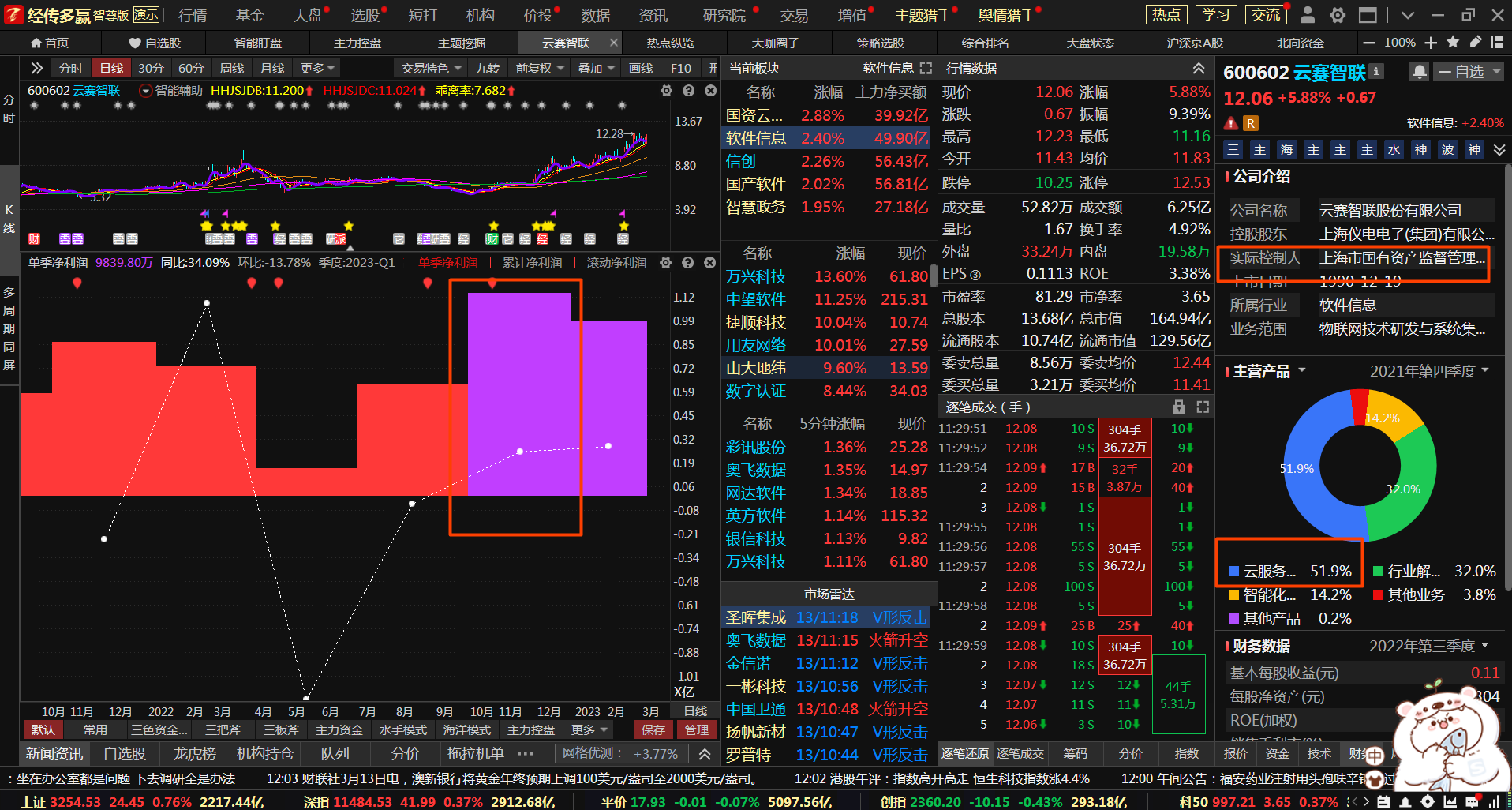Open the 交易特色 dropdown
Viewport: 1512px width, 810px height.
coord(431,69)
